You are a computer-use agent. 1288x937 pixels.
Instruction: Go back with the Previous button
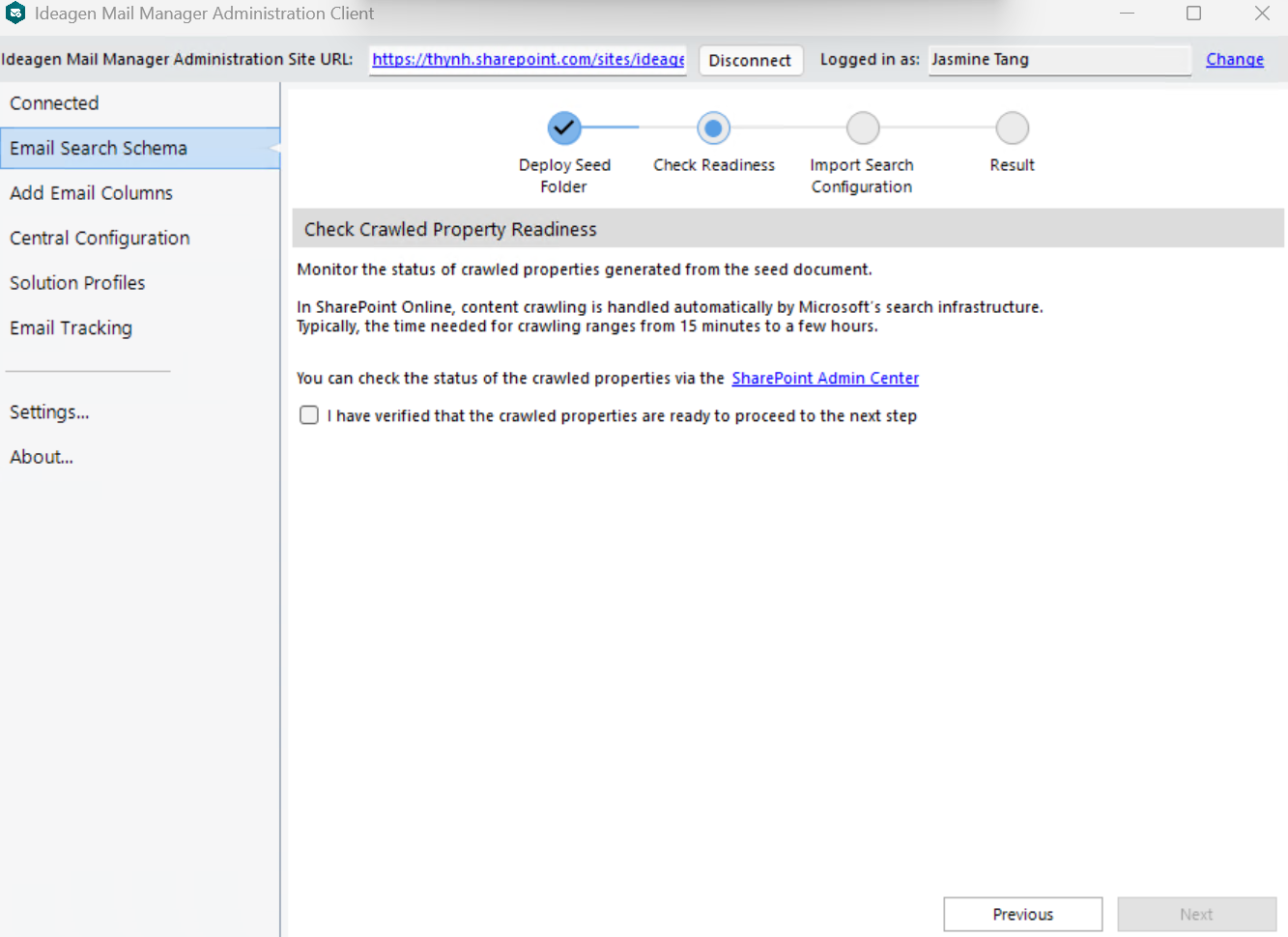coord(1023,915)
